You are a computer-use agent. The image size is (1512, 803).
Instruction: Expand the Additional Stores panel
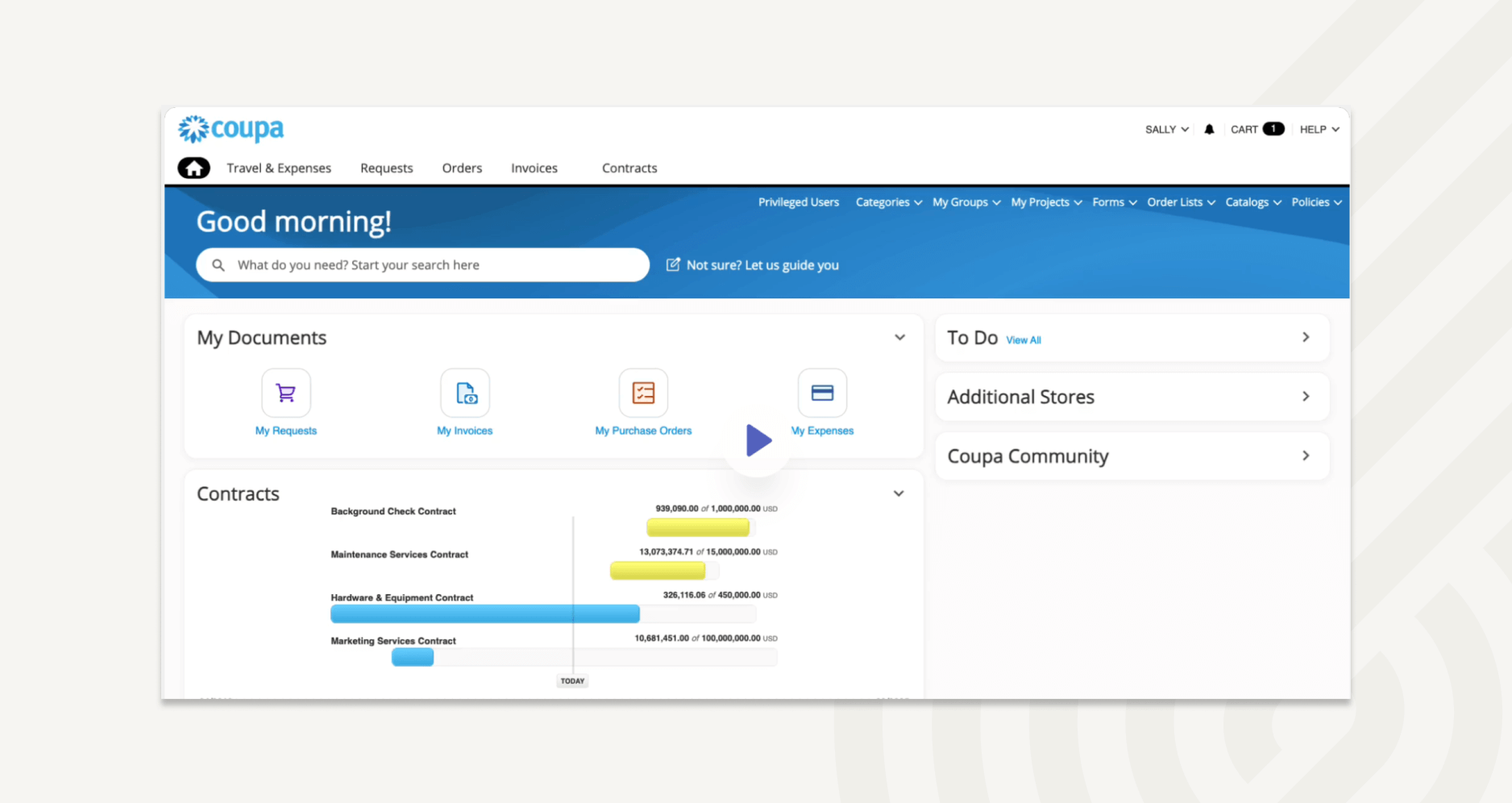(1306, 397)
